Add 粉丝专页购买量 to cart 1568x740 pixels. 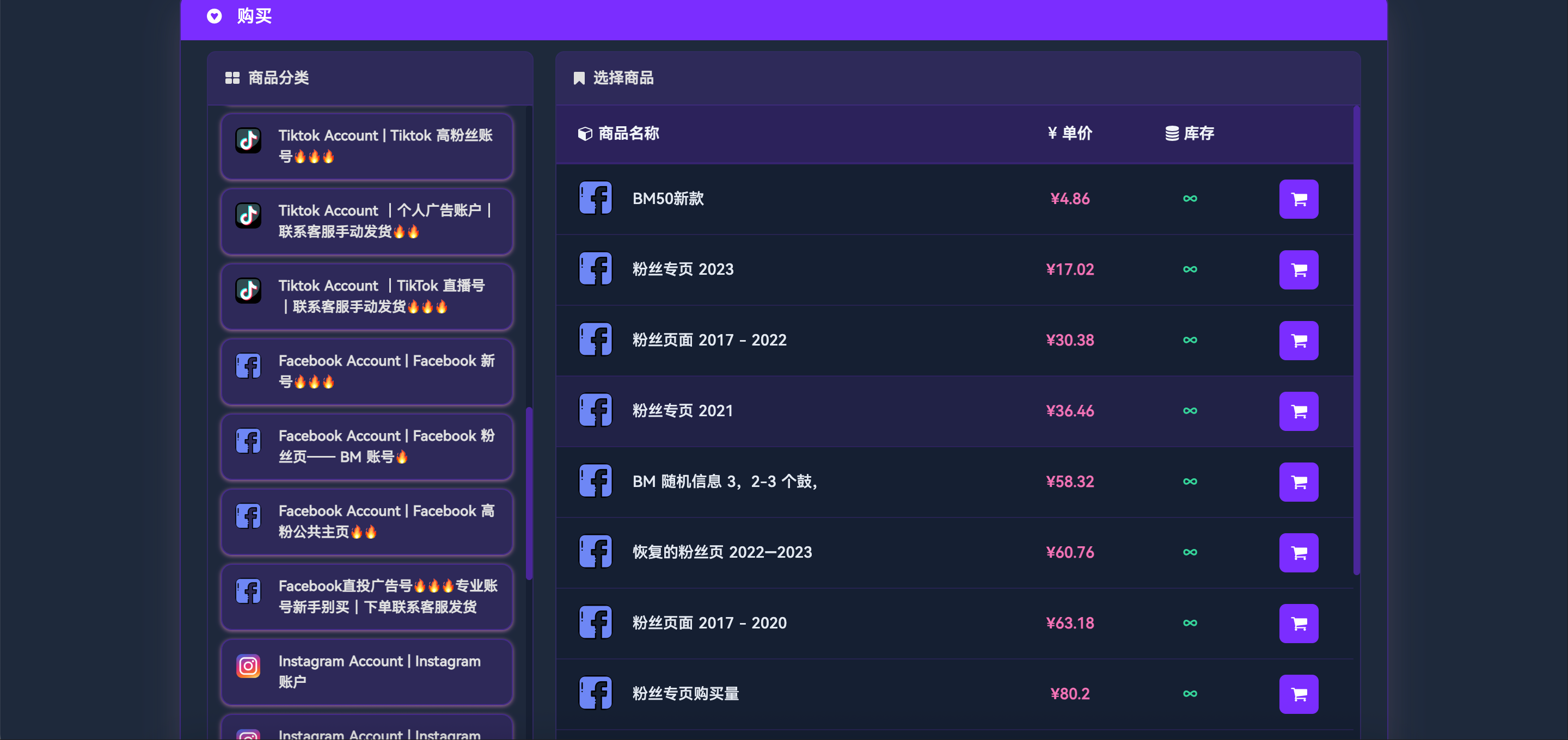[1298, 694]
